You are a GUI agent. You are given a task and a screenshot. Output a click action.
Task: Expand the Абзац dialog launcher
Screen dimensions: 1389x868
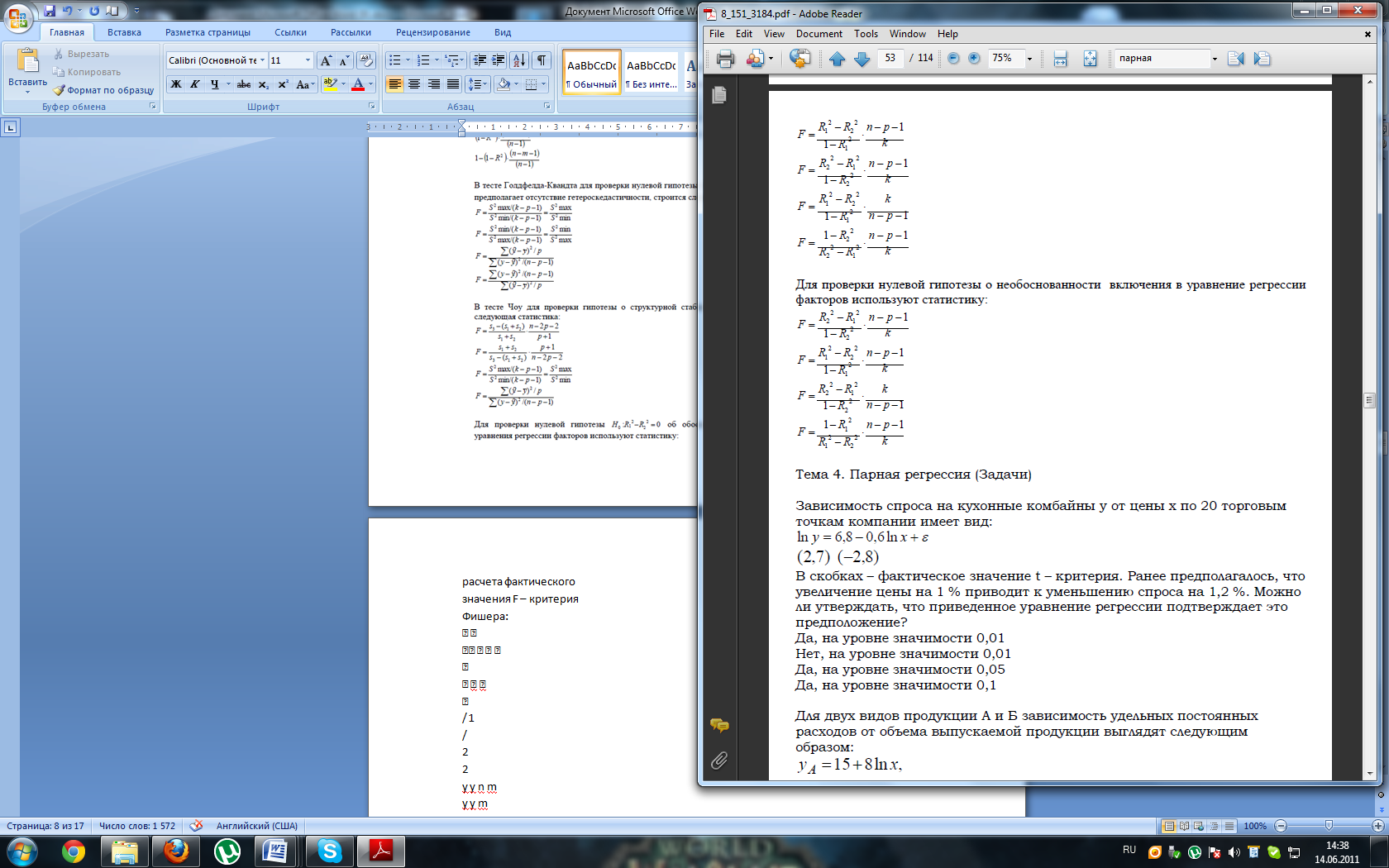click(x=547, y=106)
